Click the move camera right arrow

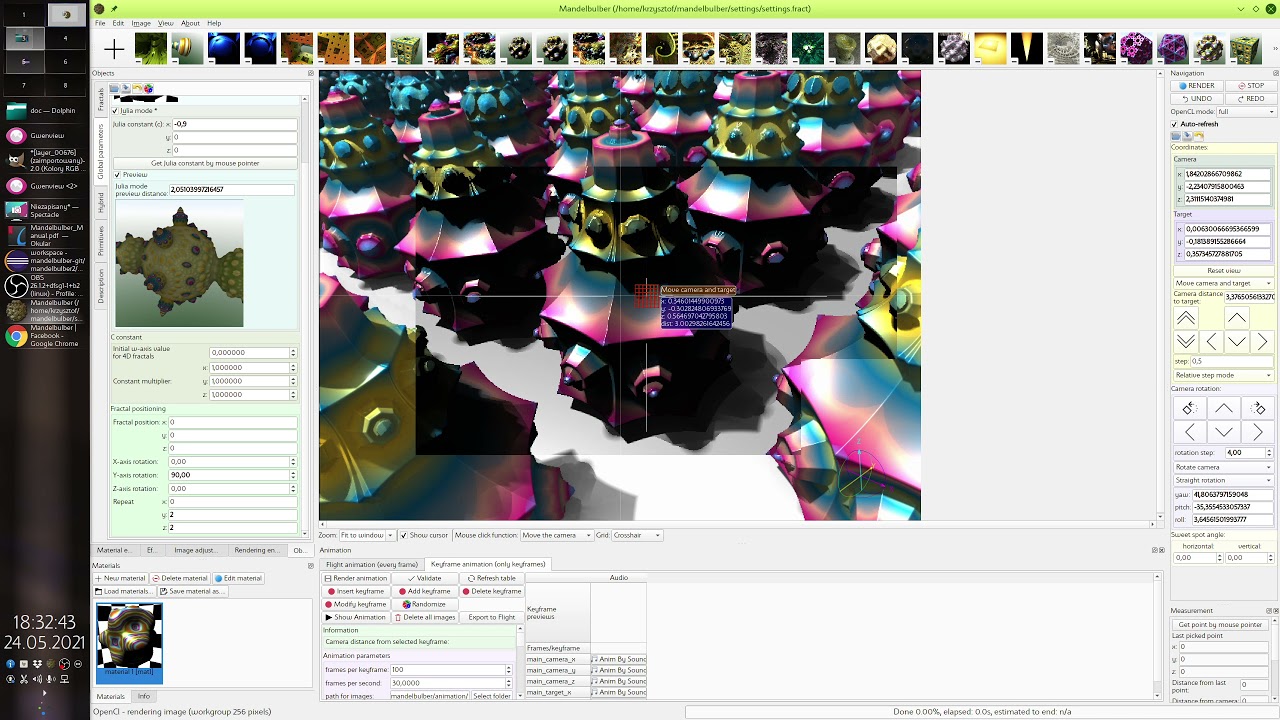[1262, 342]
